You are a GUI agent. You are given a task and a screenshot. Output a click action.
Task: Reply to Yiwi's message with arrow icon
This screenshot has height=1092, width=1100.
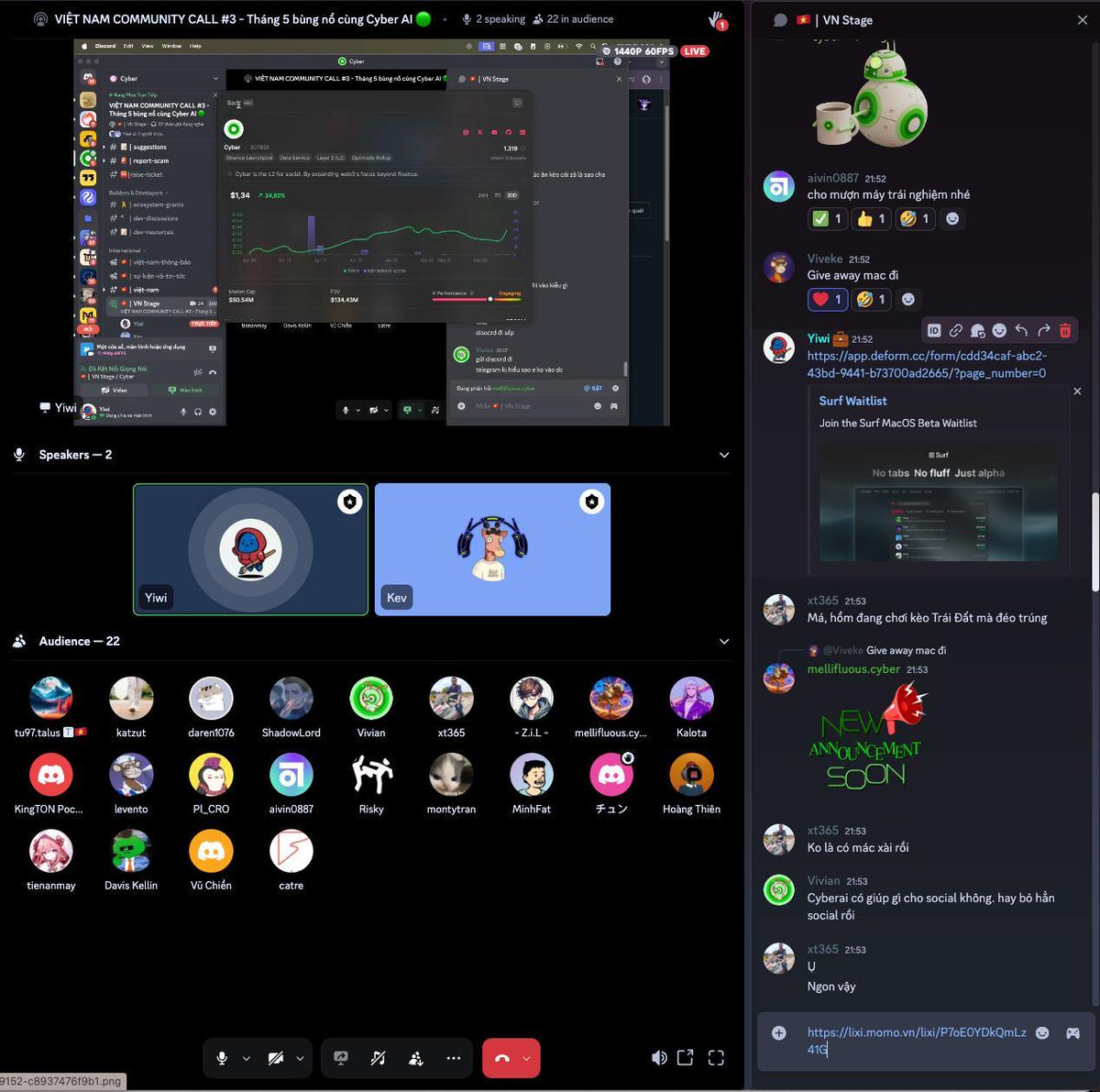1021,330
